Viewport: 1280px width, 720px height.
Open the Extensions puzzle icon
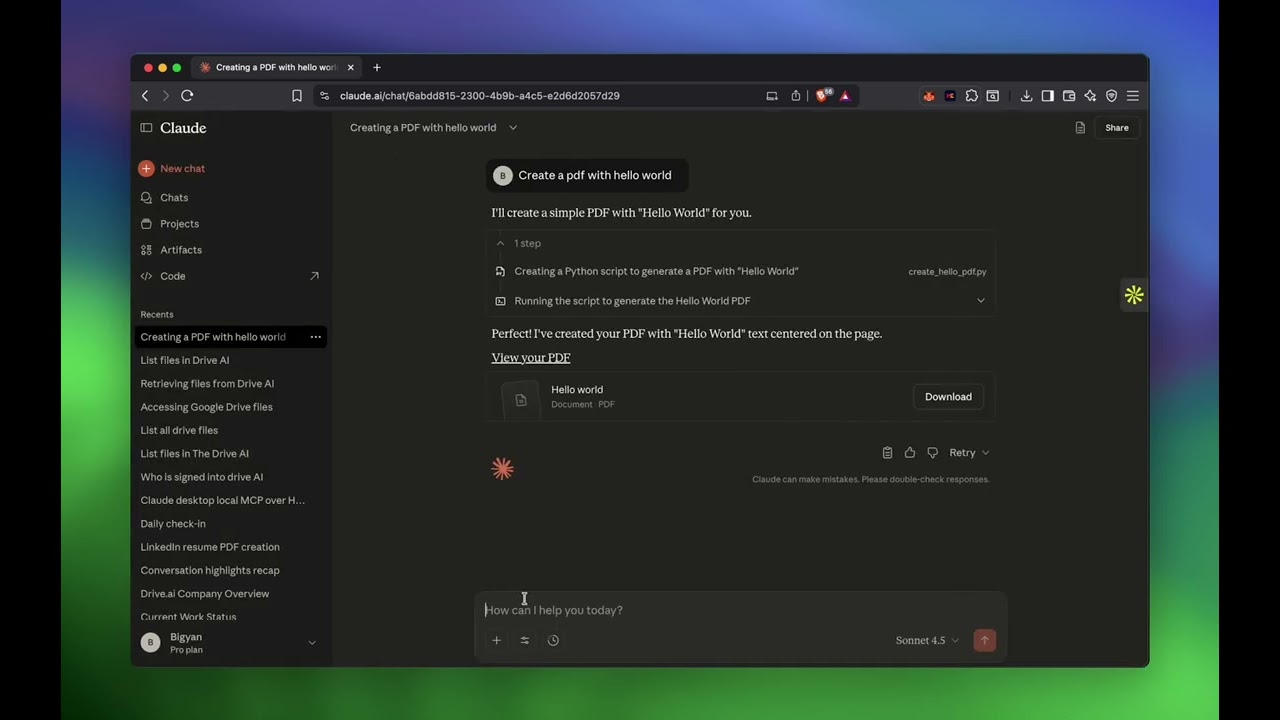pyautogui.click(x=971, y=96)
